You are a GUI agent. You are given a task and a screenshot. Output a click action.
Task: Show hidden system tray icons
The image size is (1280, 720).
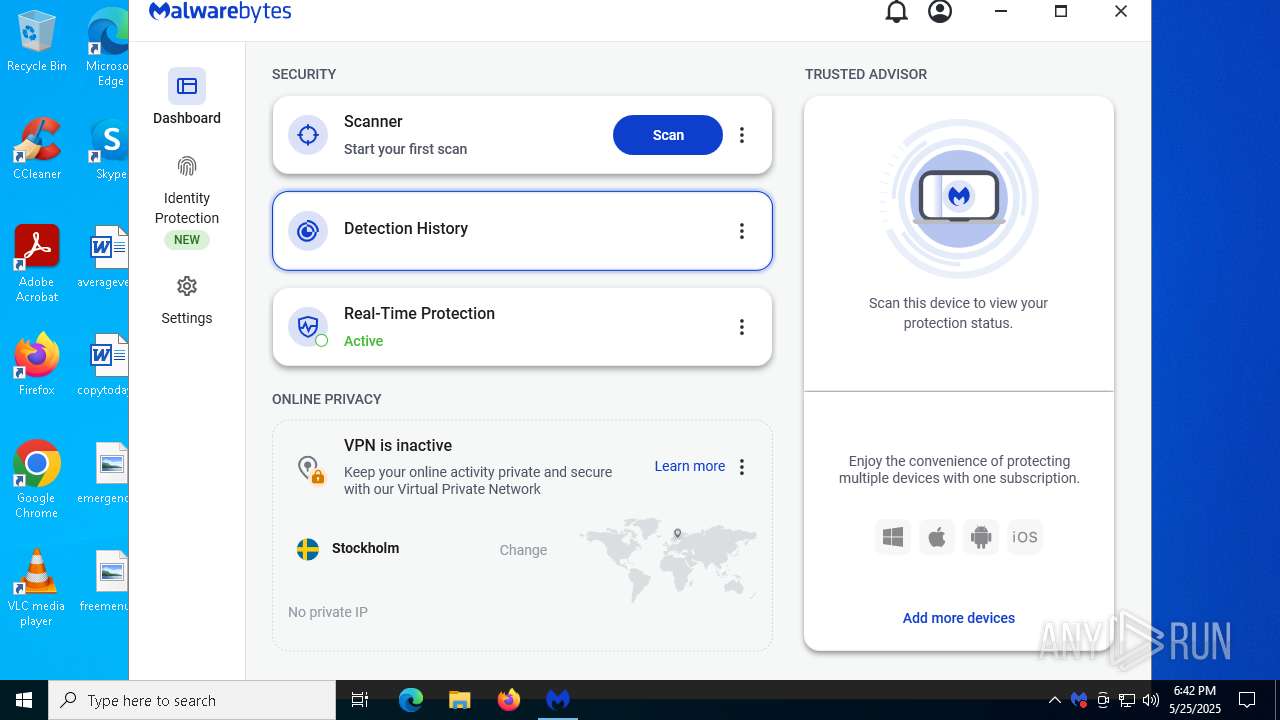pyautogui.click(x=1054, y=700)
